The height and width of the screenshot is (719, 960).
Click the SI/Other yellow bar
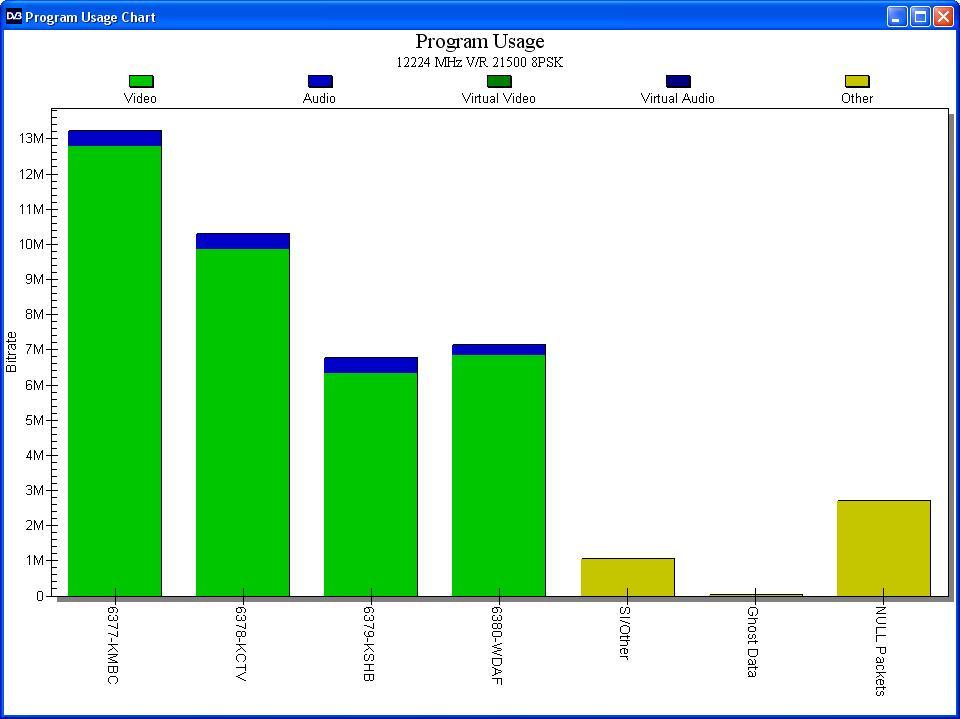tap(628, 576)
